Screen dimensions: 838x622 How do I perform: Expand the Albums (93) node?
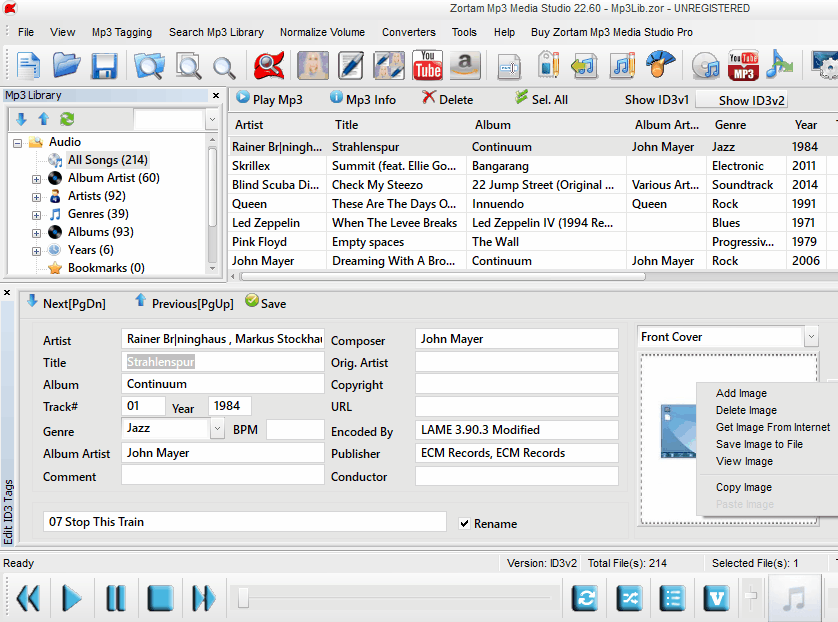click(36, 233)
